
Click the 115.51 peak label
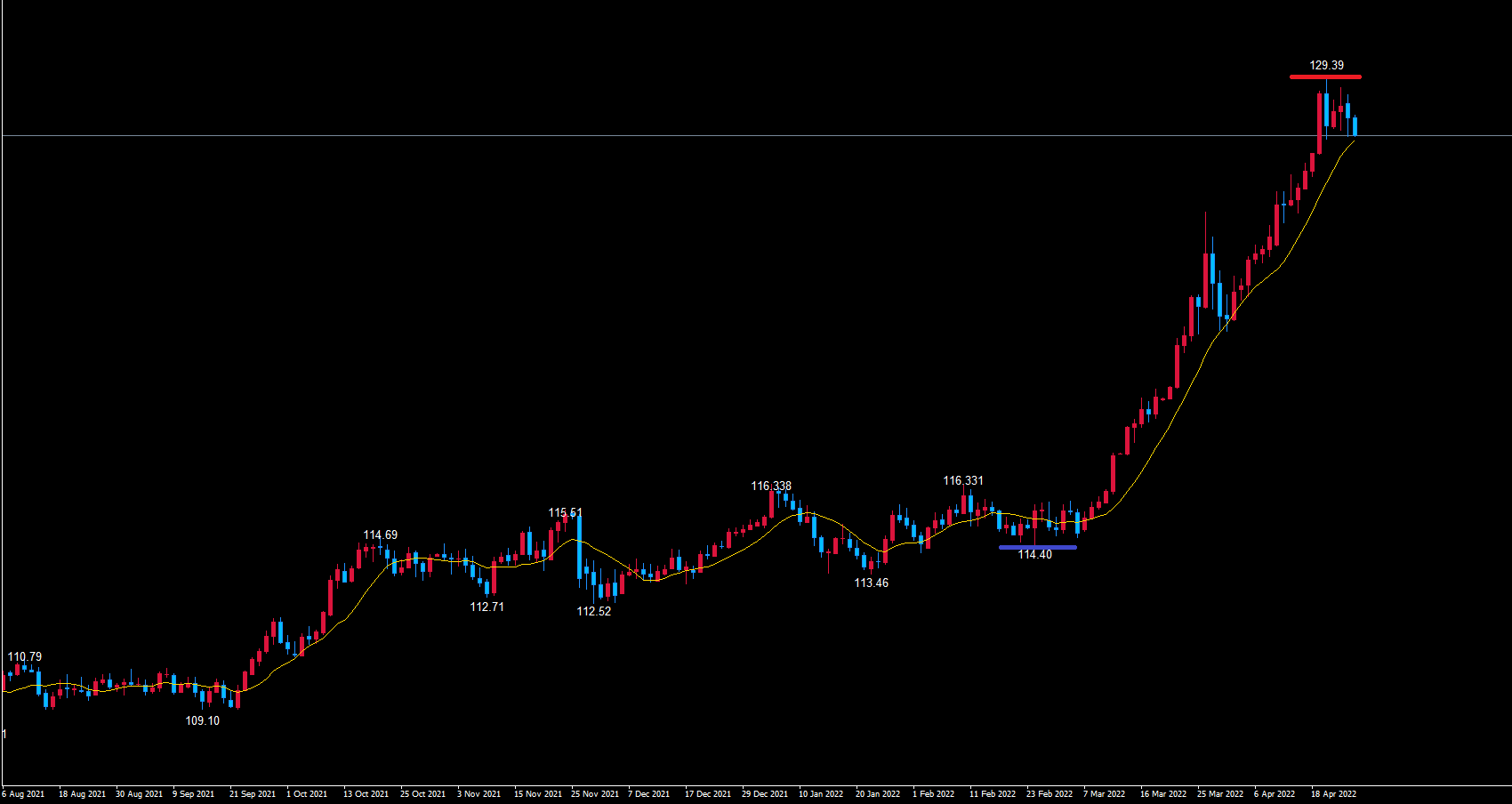point(565,512)
